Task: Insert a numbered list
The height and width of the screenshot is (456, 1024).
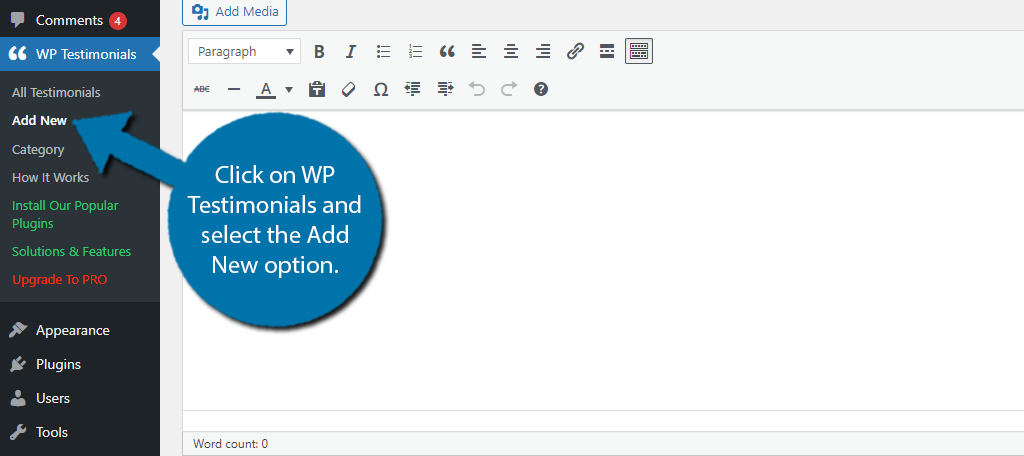Action: pyautogui.click(x=415, y=52)
